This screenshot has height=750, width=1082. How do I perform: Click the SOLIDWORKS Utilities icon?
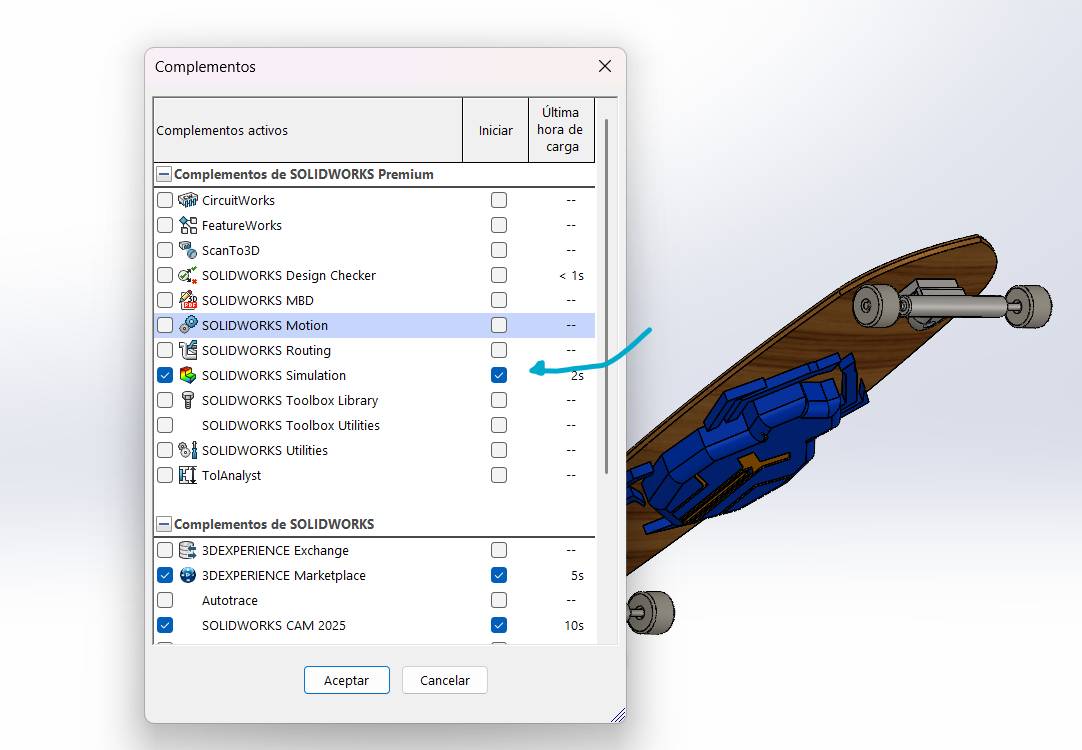click(x=188, y=450)
